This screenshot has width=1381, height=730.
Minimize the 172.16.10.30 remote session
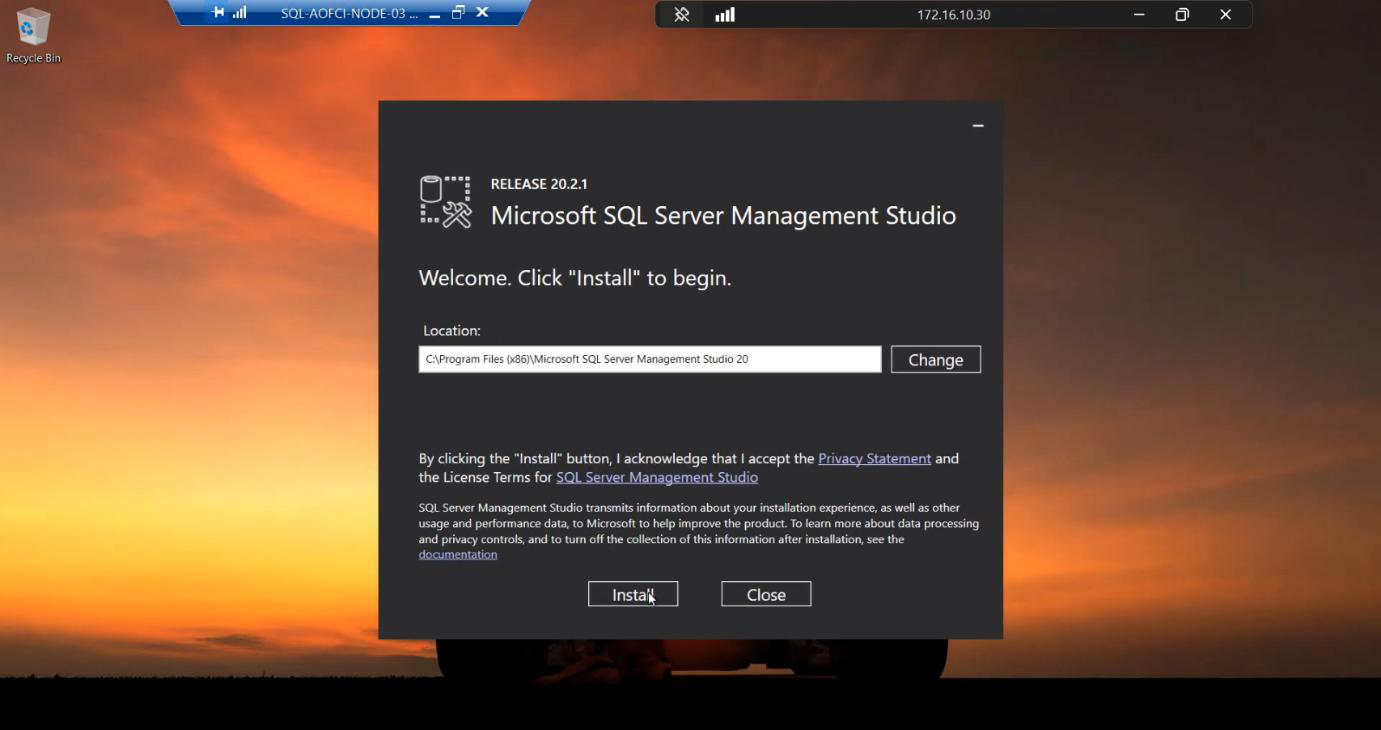pos(1139,14)
